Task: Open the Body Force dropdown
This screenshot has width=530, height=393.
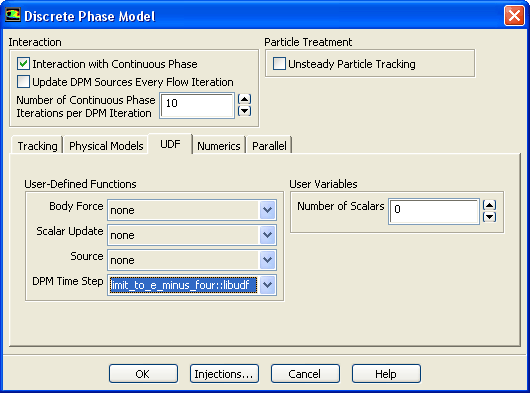Action: click(x=268, y=210)
